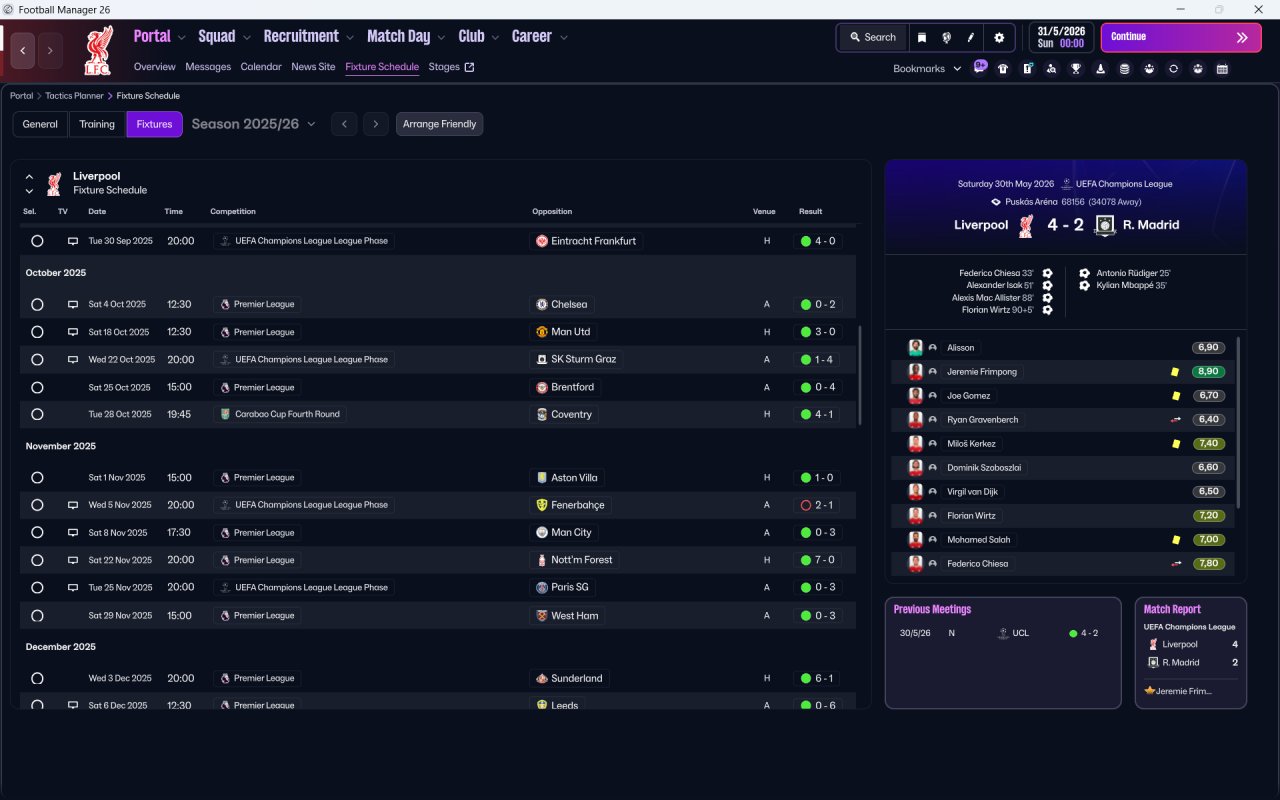The image size is (1280, 800).
Task: Open the Season 2025/26 dropdown
Action: (253, 124)
